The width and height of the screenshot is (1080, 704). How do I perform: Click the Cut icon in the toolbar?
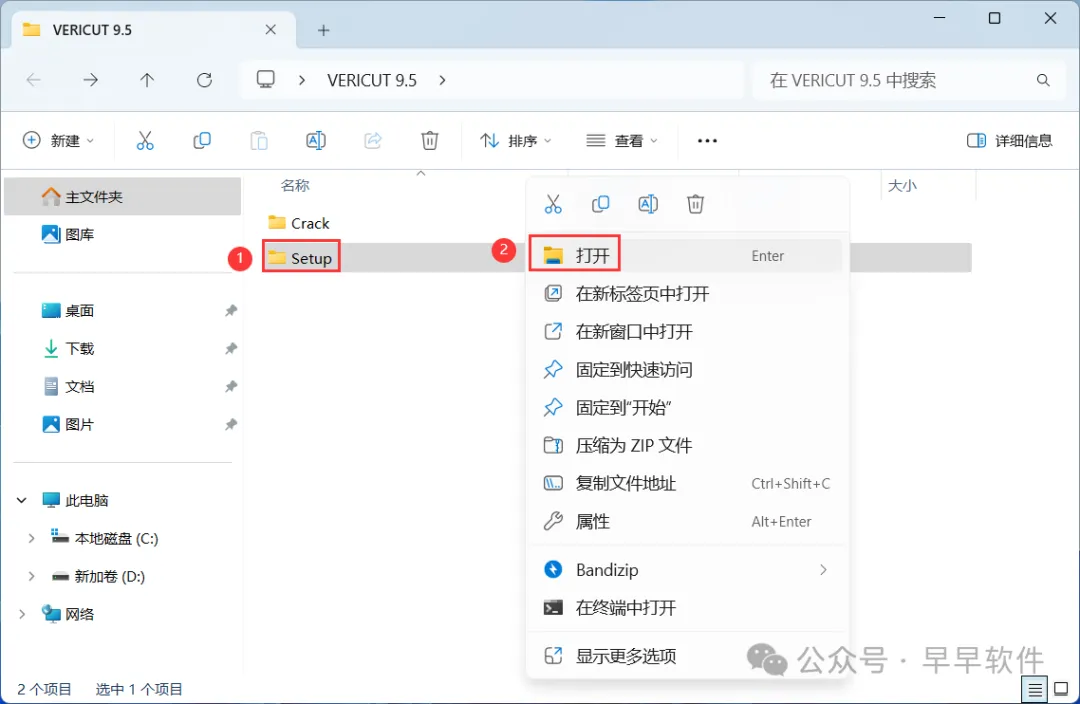[145, 141]
